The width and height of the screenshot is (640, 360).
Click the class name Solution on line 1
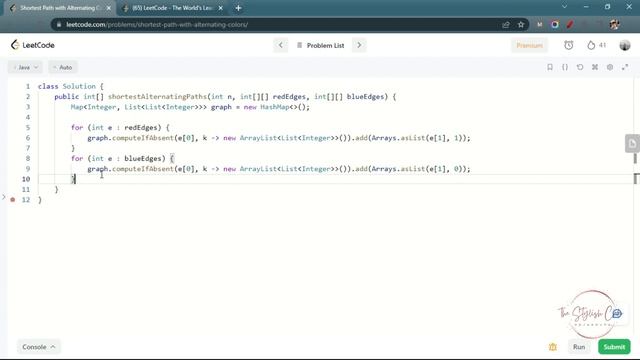[x=79, y=87]
